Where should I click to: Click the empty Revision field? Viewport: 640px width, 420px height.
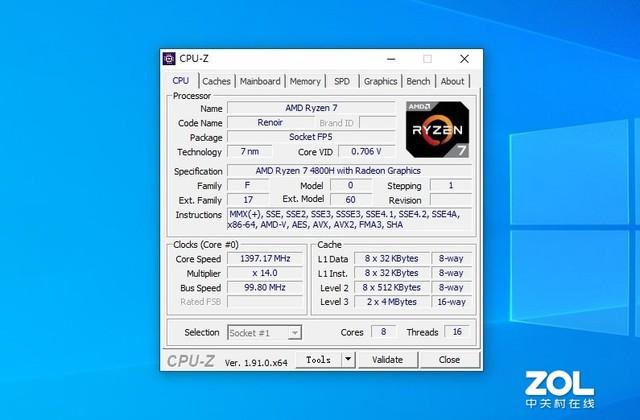click(451, 200)
